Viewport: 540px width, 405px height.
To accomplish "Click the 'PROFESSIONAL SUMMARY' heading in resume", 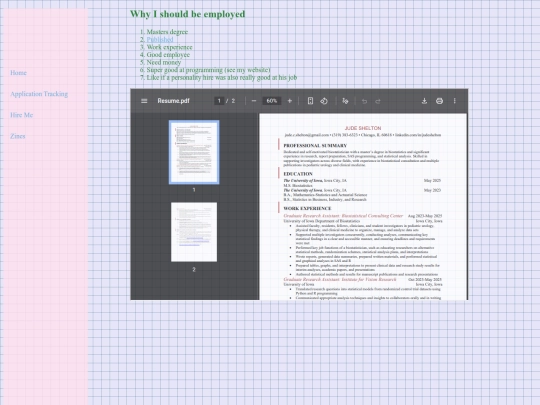I will click(315, 146).
